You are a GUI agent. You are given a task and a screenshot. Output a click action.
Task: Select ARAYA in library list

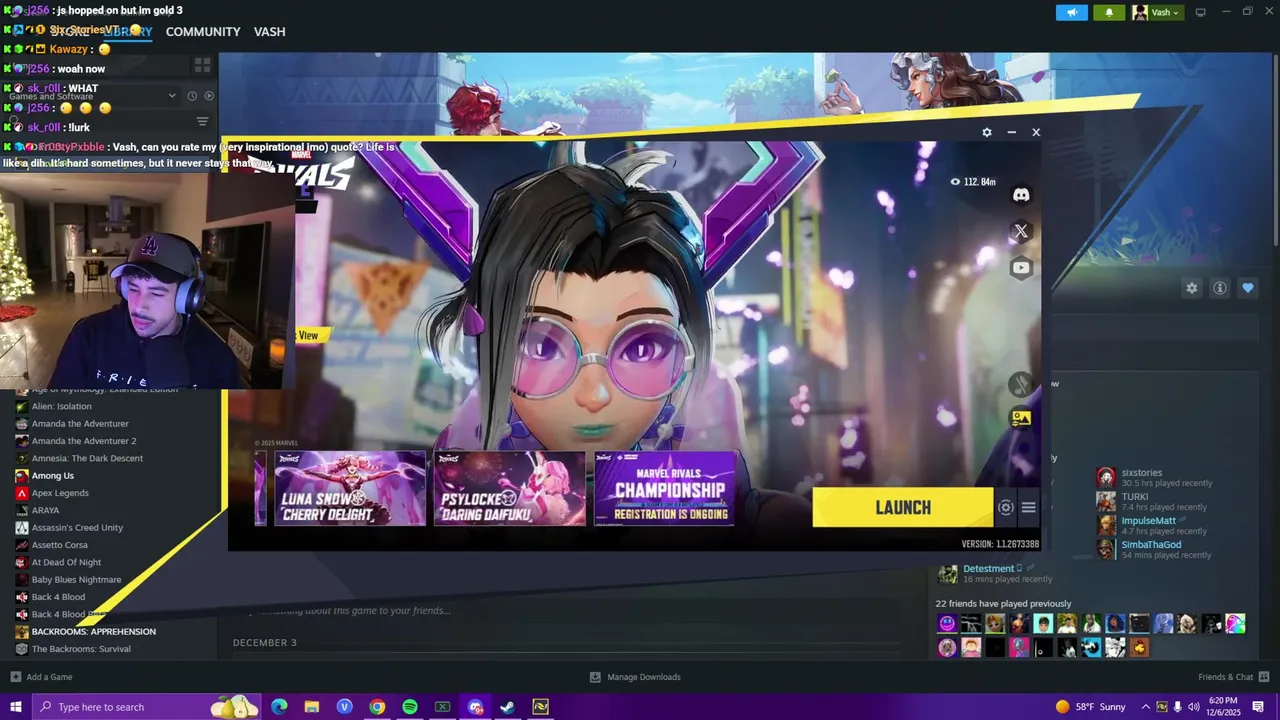(x=45, y=510)
